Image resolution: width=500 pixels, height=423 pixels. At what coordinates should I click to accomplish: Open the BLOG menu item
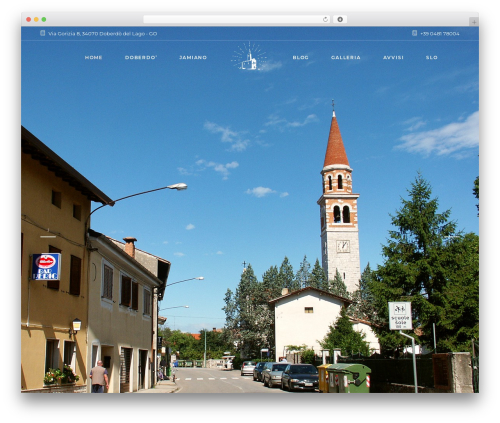point(300,57)
